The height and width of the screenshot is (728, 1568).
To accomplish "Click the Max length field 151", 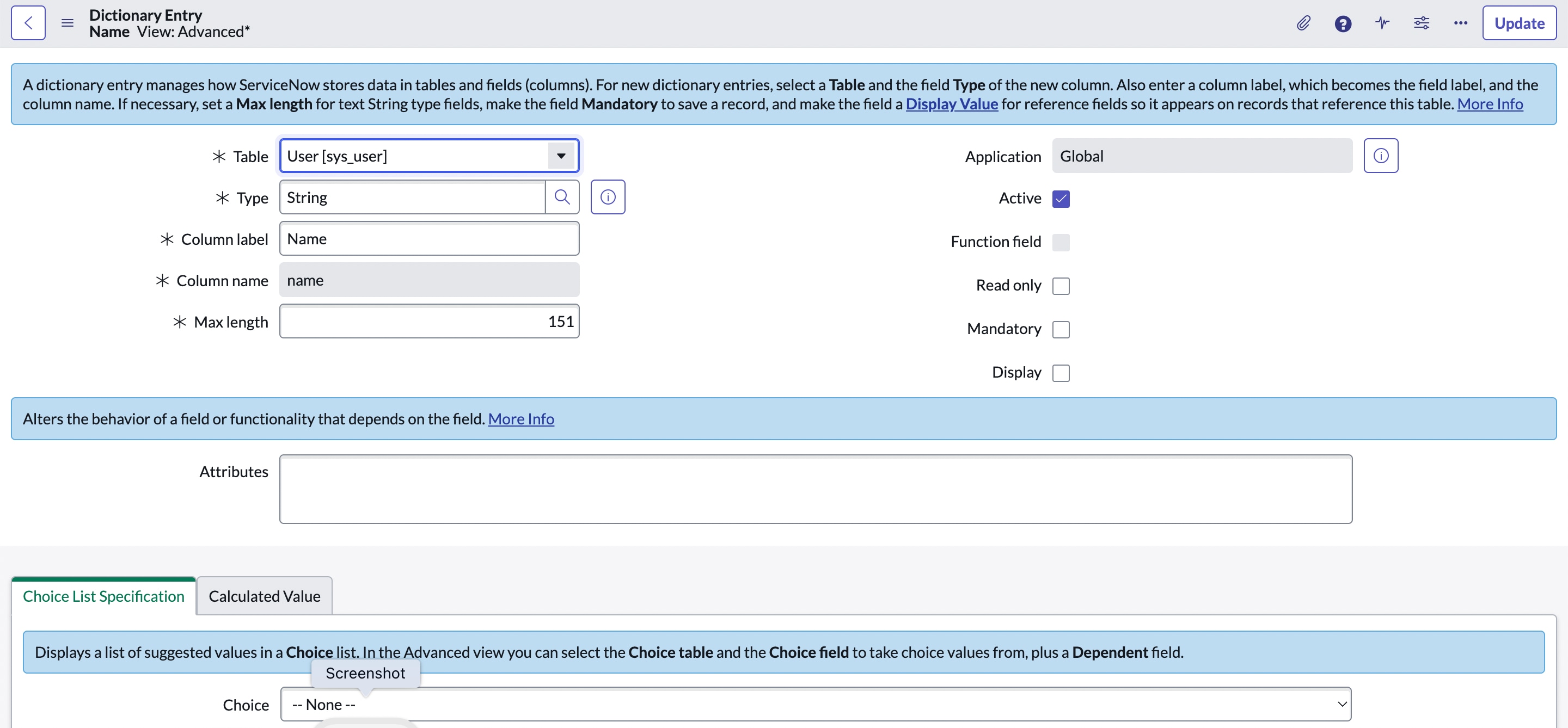I will (429, 321).
